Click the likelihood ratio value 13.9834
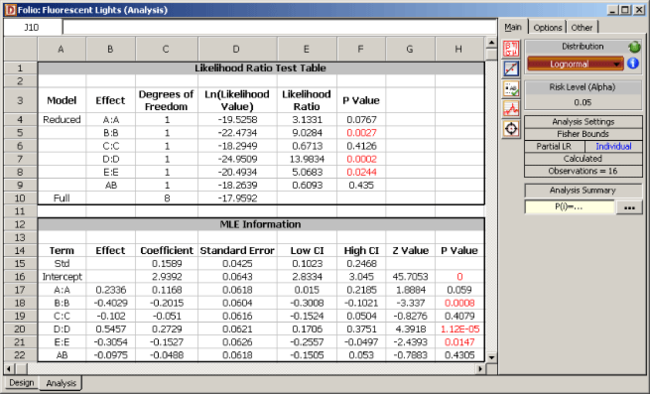The width and height of the screenshot is (650, 394). (x=307, y=159)
